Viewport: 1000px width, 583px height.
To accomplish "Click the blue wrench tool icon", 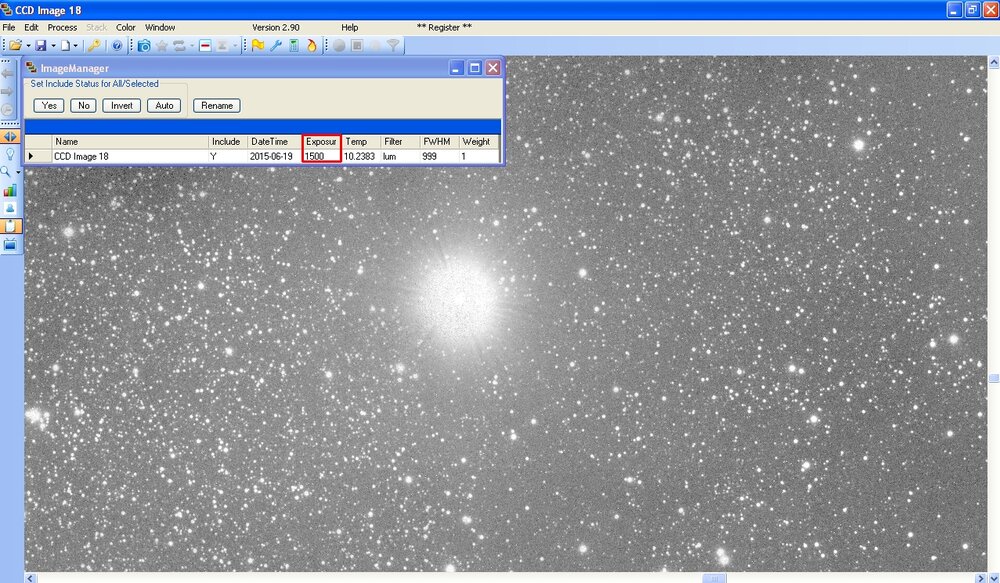I will (x=275, y=46).
